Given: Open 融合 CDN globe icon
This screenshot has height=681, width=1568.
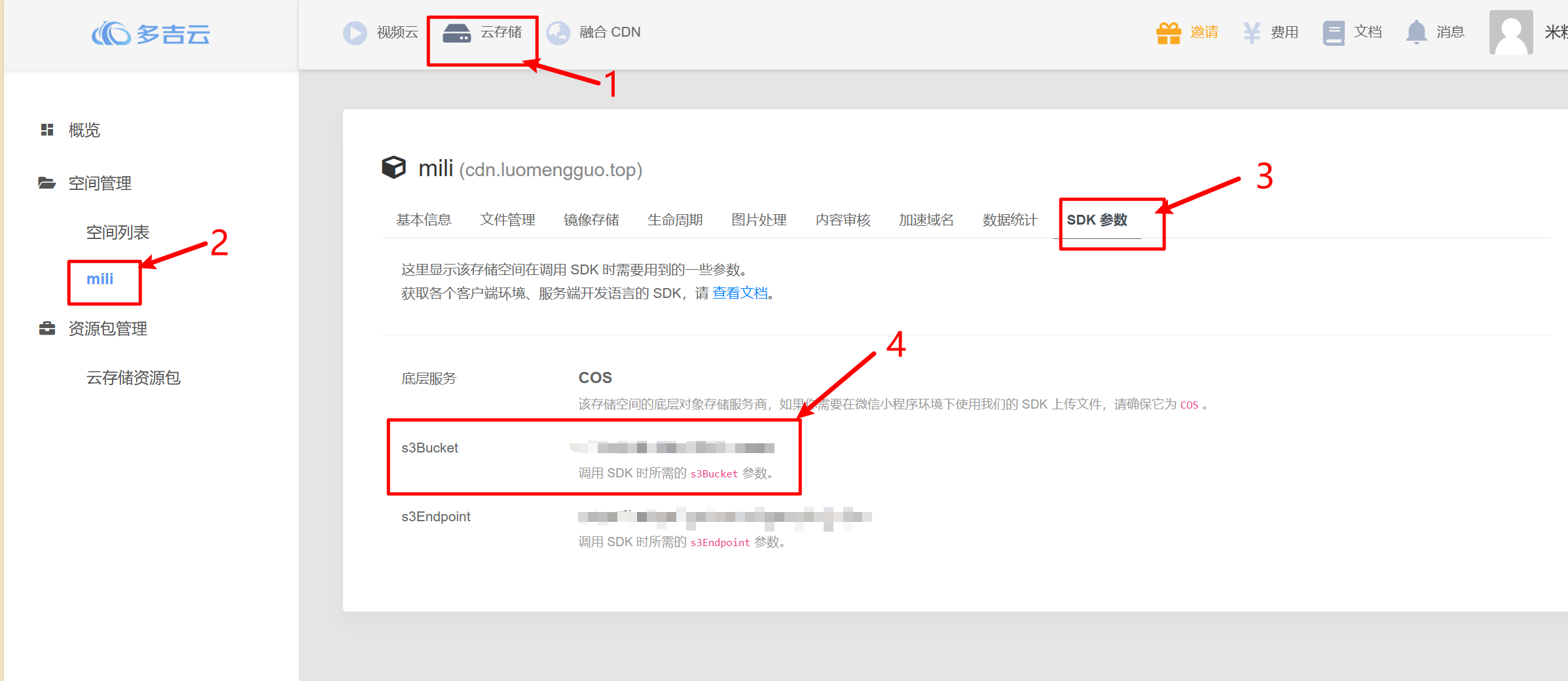Looking at the screenshot, I should tap(558, 33).
